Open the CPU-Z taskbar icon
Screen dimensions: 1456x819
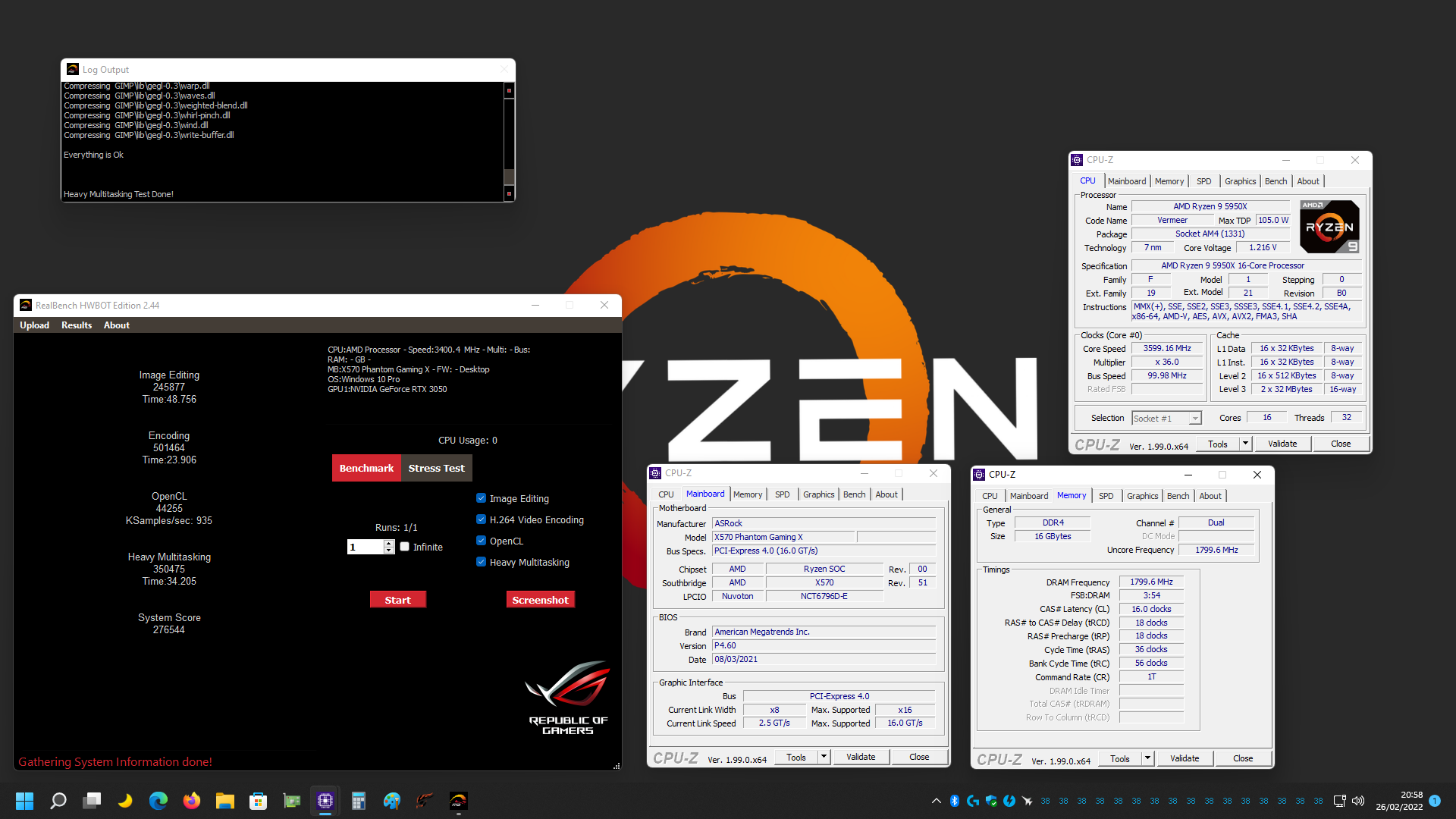(x=325, y=801)
